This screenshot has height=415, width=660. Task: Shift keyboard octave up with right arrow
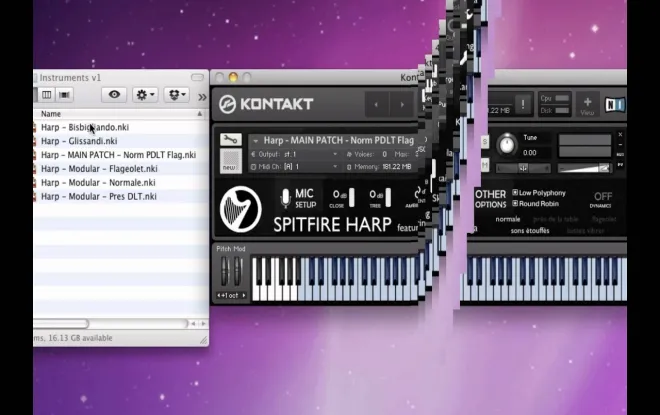(x=244, y=295)
